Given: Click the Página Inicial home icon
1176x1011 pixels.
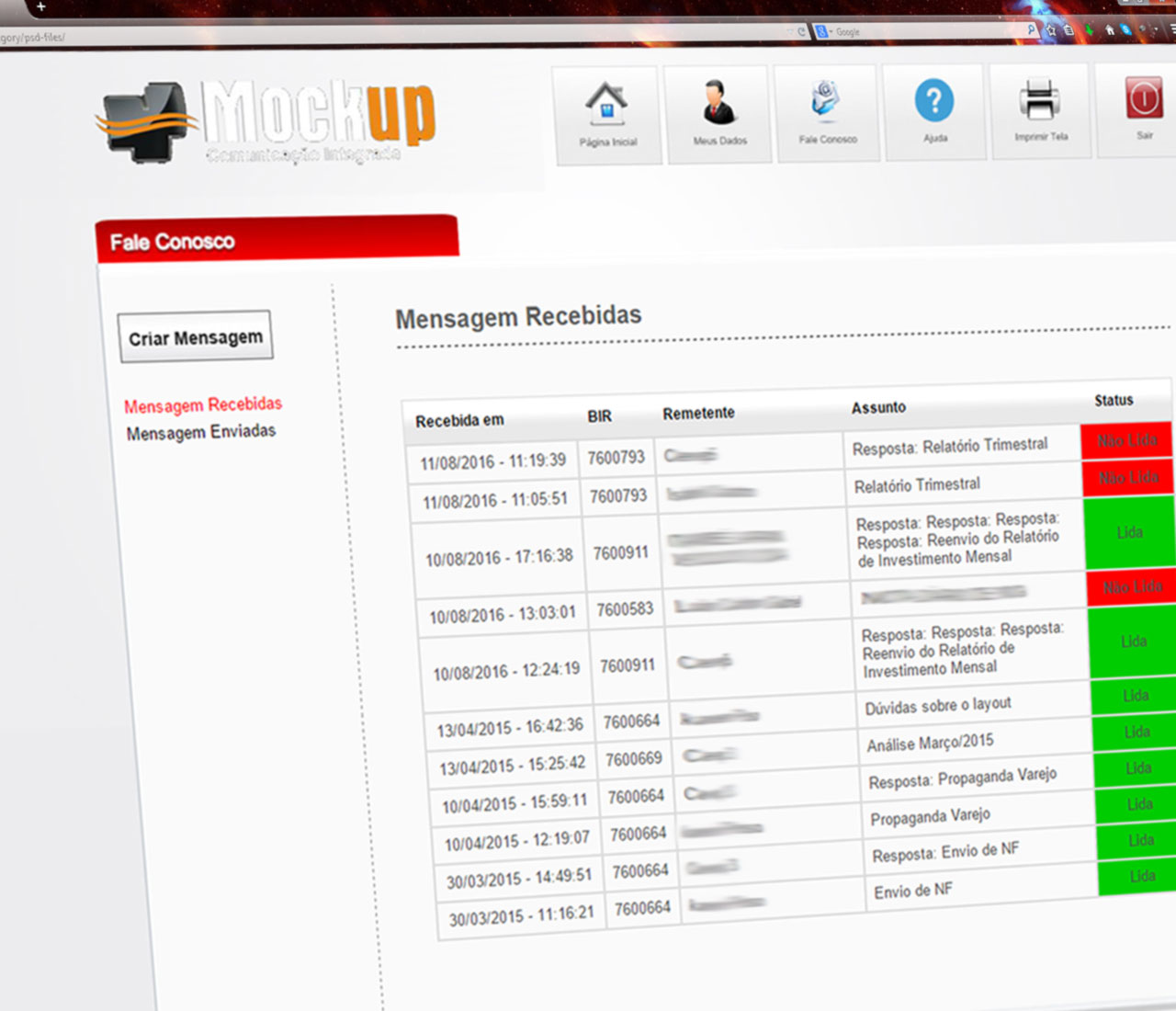Looking at the screenshot, I should tap(606, 104).
